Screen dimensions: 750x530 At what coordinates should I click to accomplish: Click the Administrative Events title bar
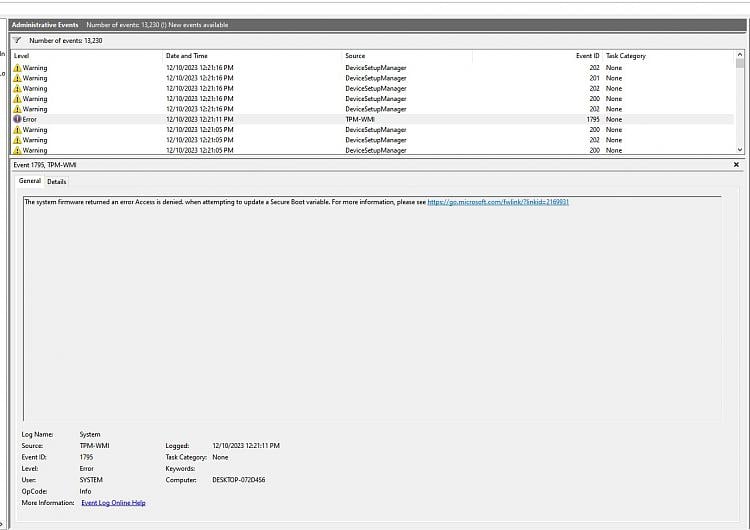[46, 23]
